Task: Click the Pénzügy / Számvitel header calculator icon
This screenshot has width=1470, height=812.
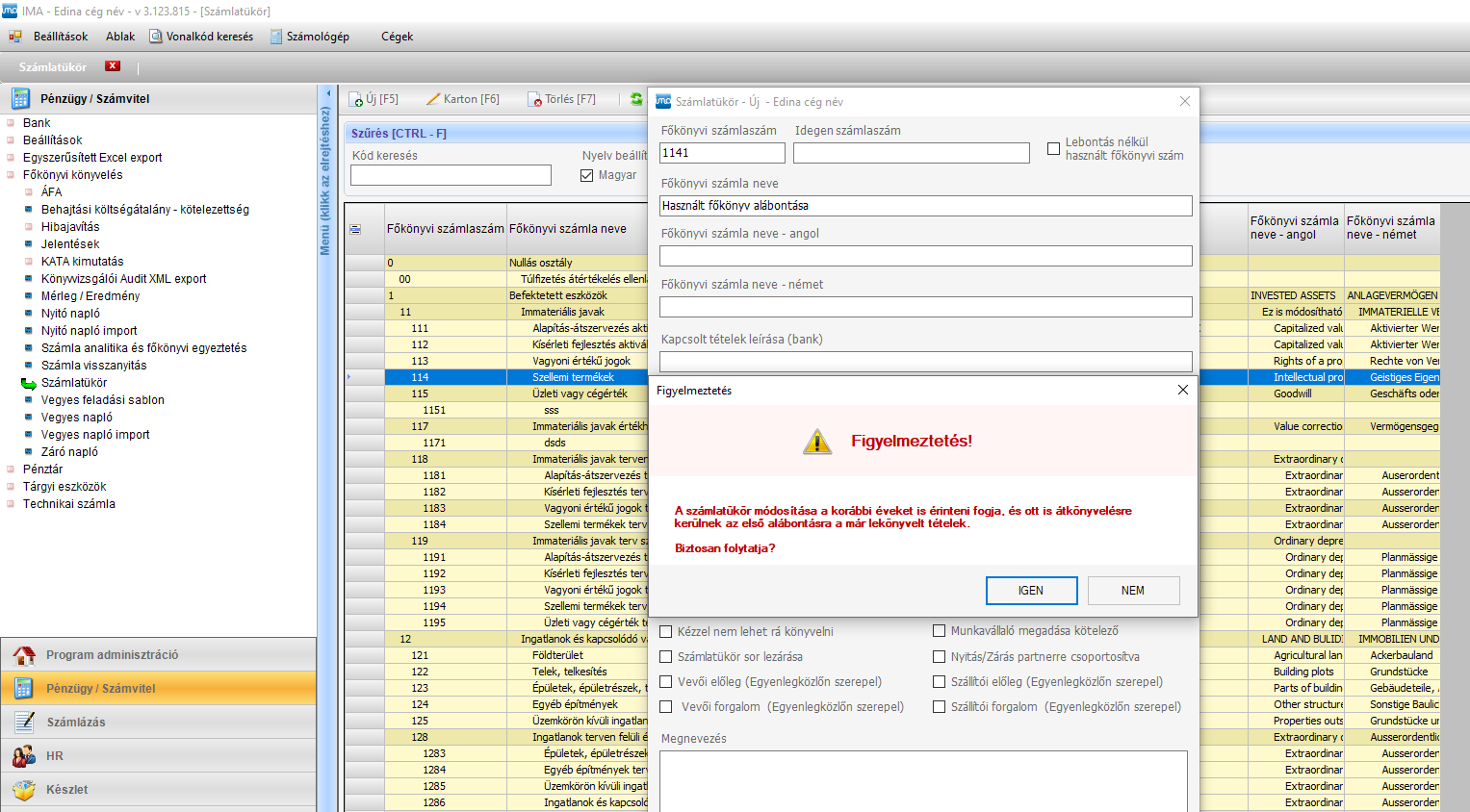Action: click(20, 98)
